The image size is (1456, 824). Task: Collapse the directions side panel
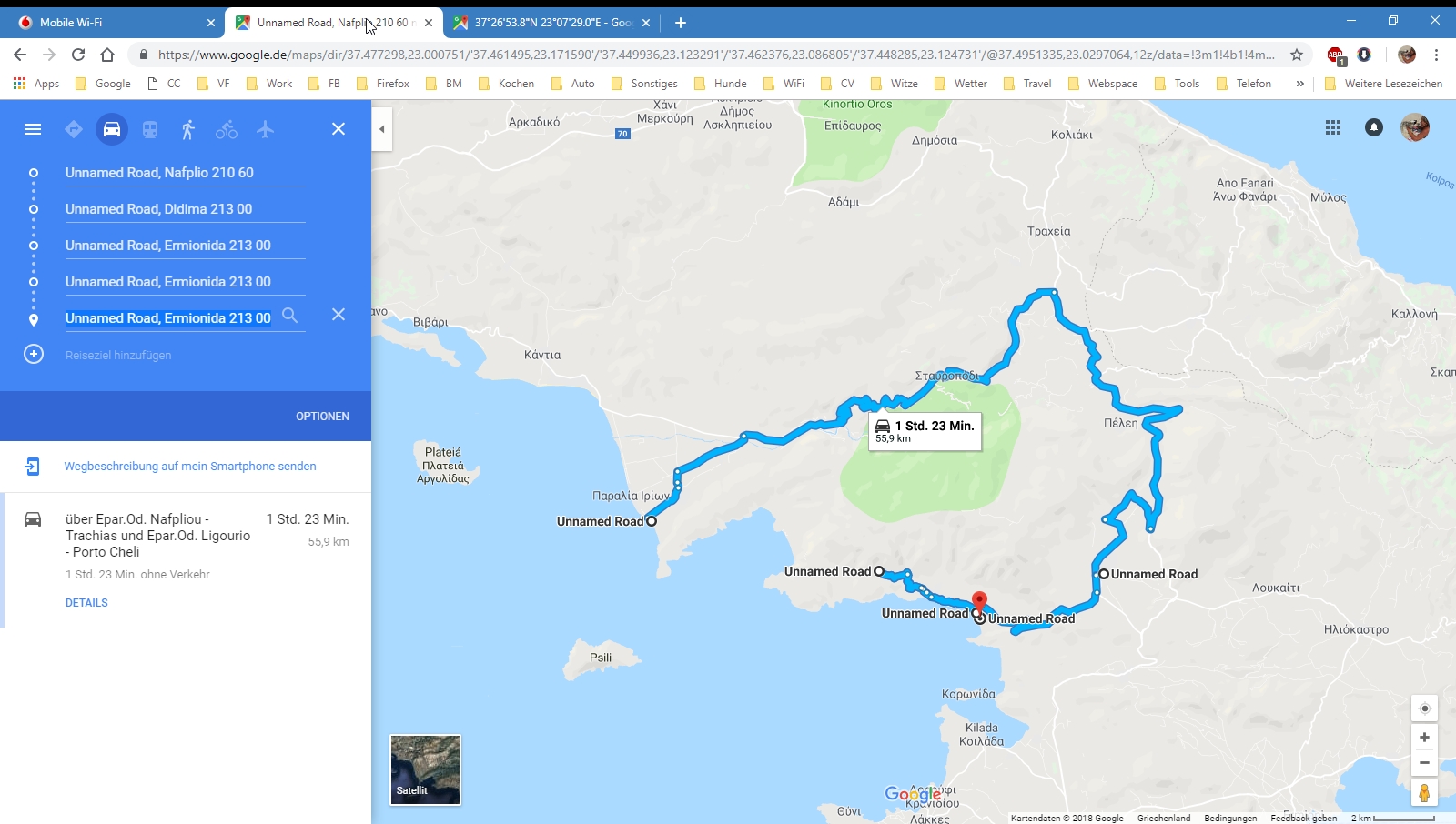382,129
